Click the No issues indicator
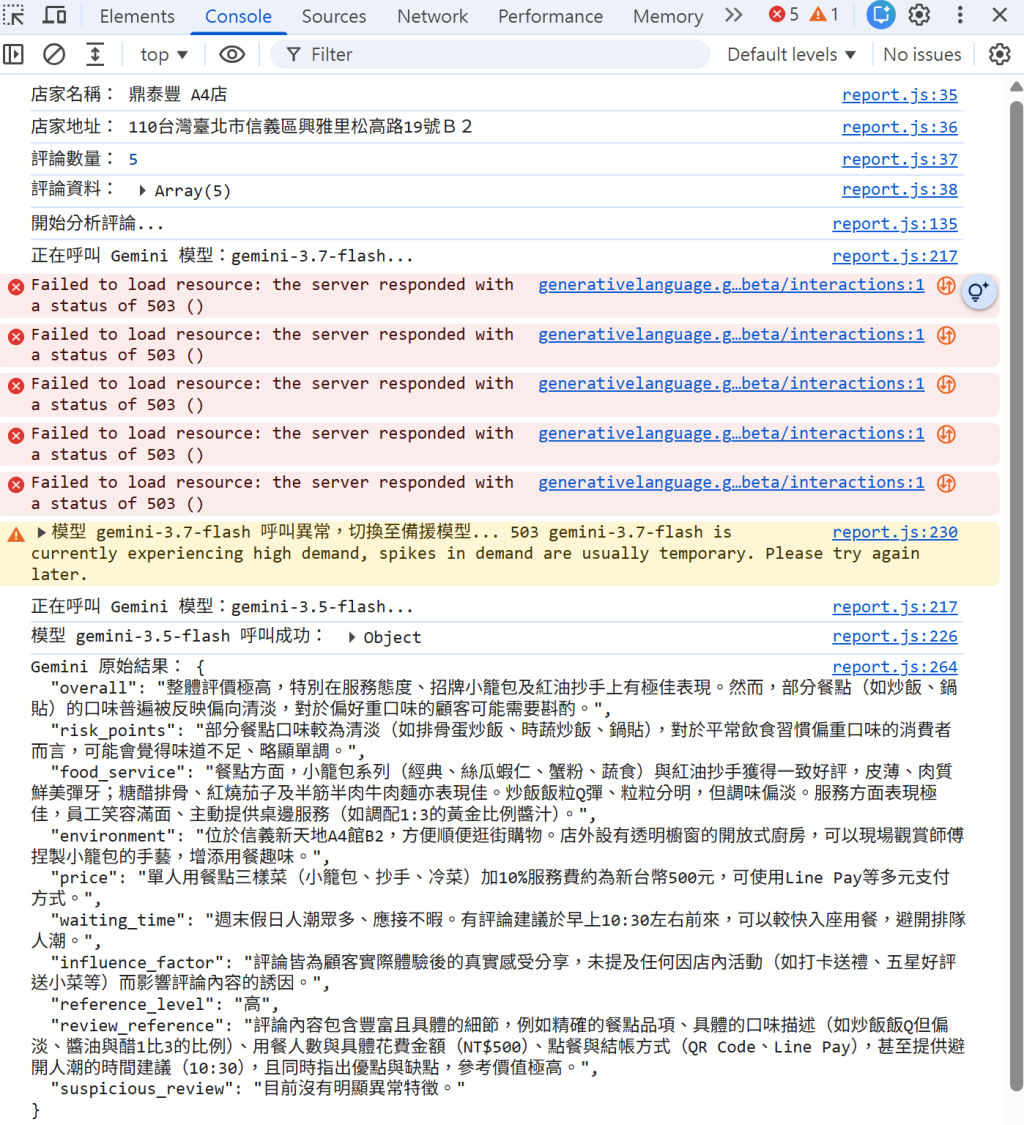The width and height of the screenshot is (1024, 1125). (922, 55)
